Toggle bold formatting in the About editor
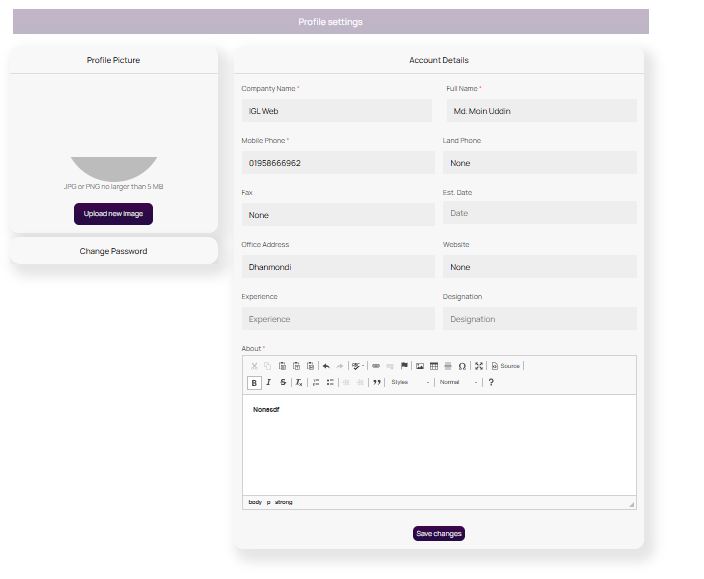Image resolution: width=704 pixels, height=579 pixels. (254, 382)
